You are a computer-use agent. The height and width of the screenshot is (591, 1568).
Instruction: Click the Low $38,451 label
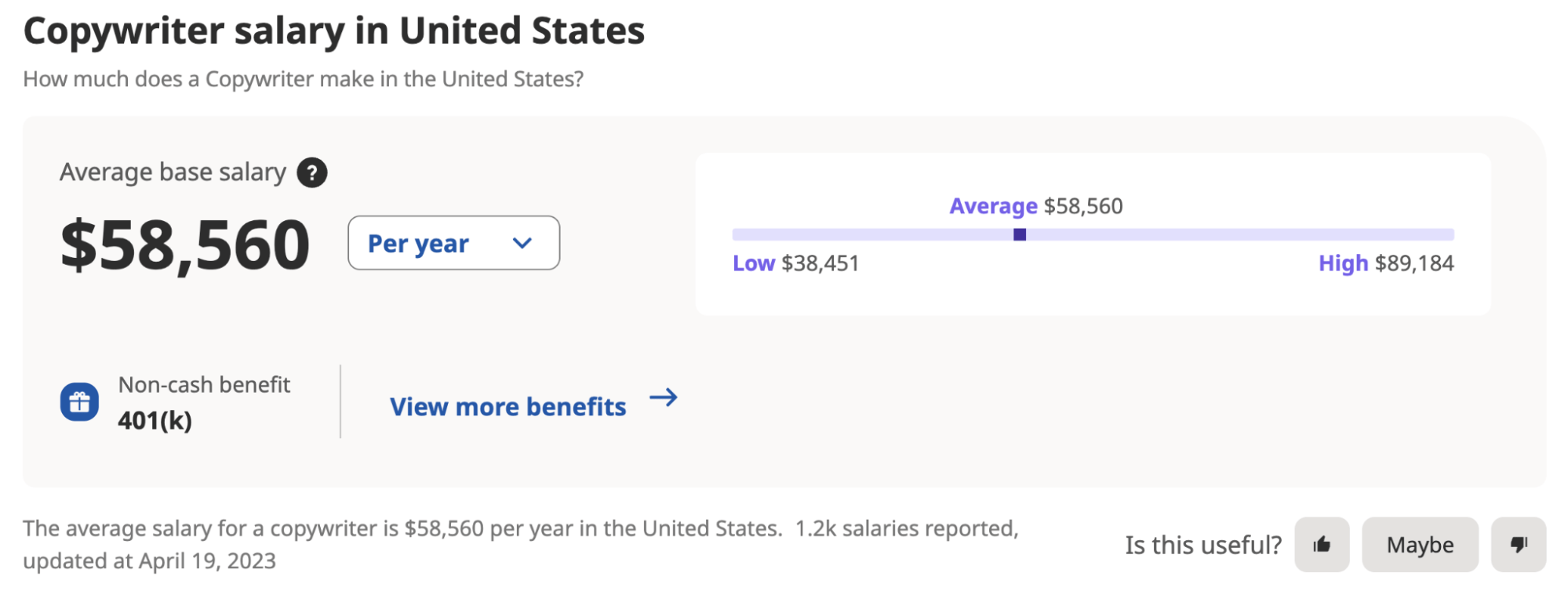click(x=795, y=263)
